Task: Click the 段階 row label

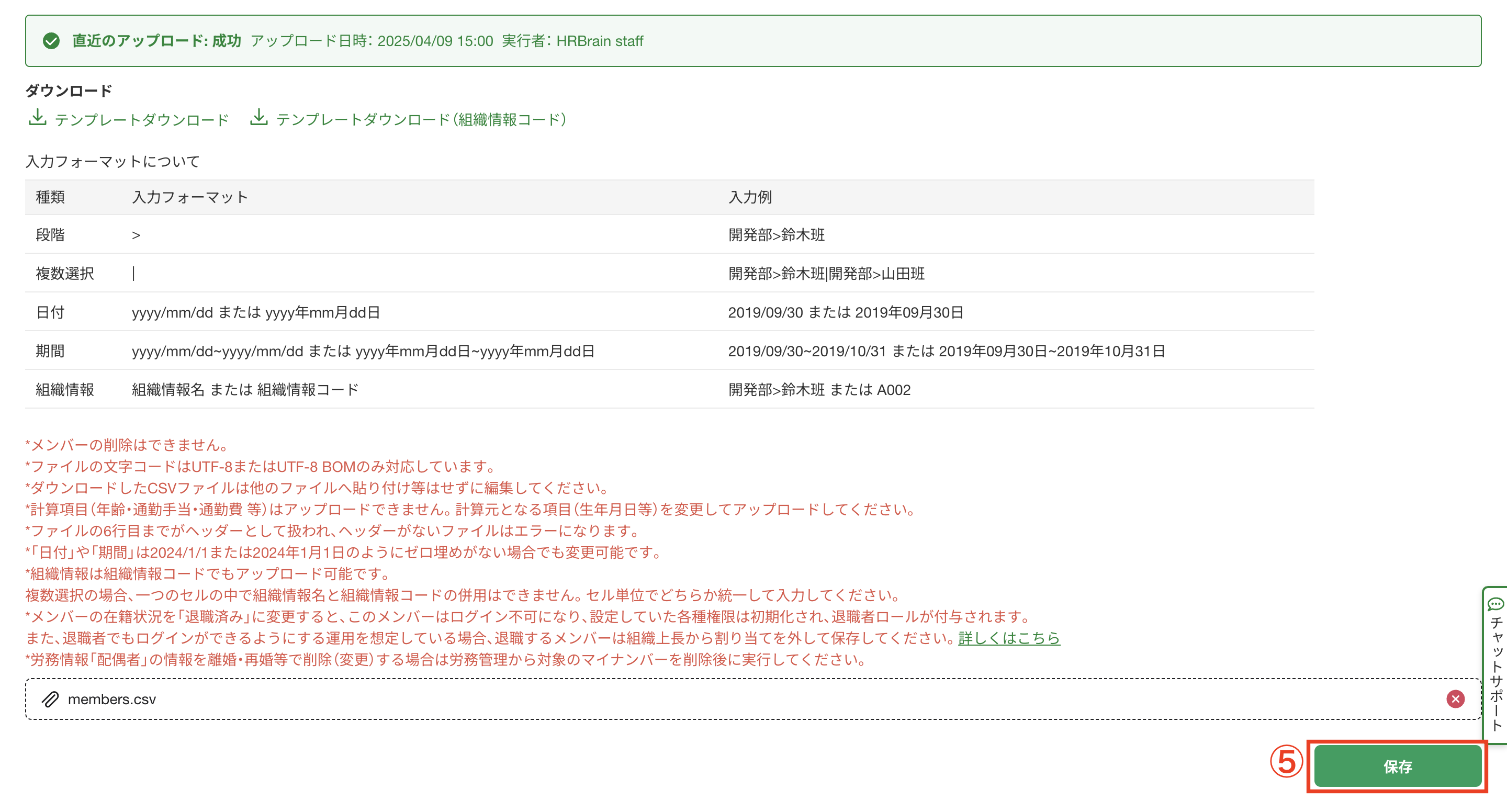Action: point(50,234)
